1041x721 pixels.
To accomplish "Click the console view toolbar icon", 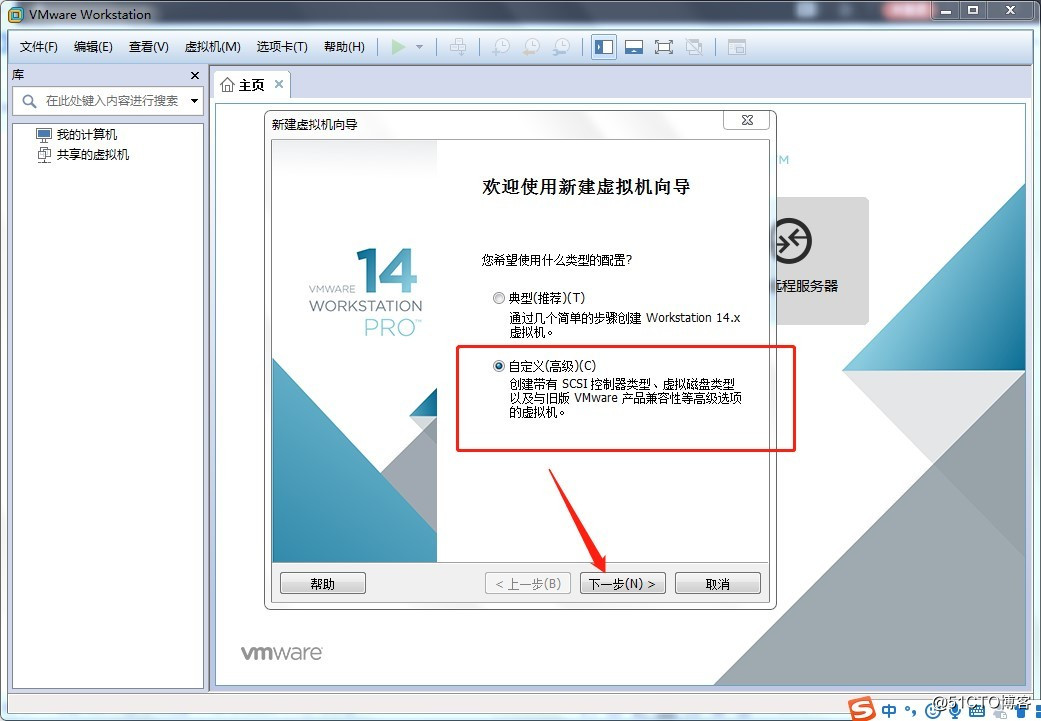I will (x=737, y=47).
